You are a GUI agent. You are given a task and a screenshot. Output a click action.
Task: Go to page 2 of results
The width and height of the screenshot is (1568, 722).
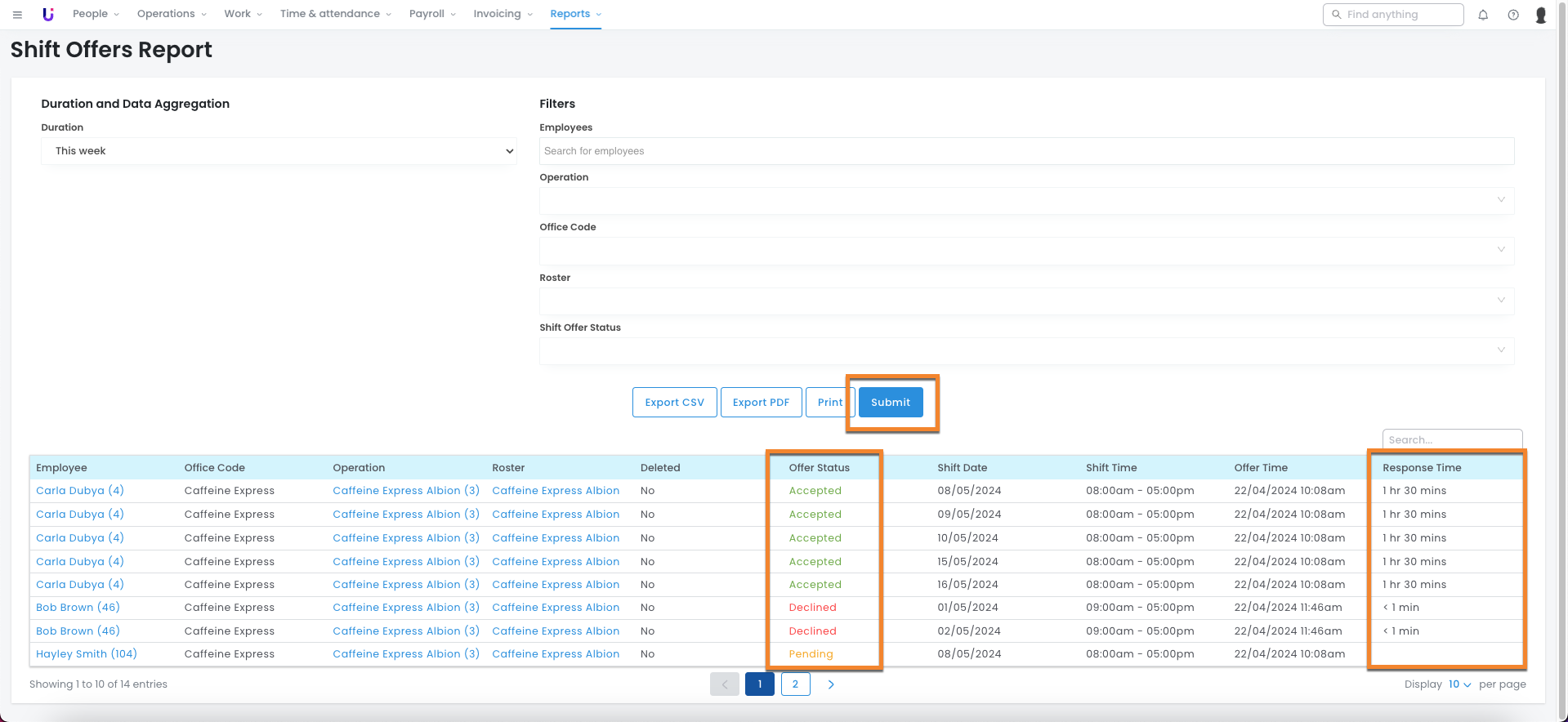(x=795, y=684)
